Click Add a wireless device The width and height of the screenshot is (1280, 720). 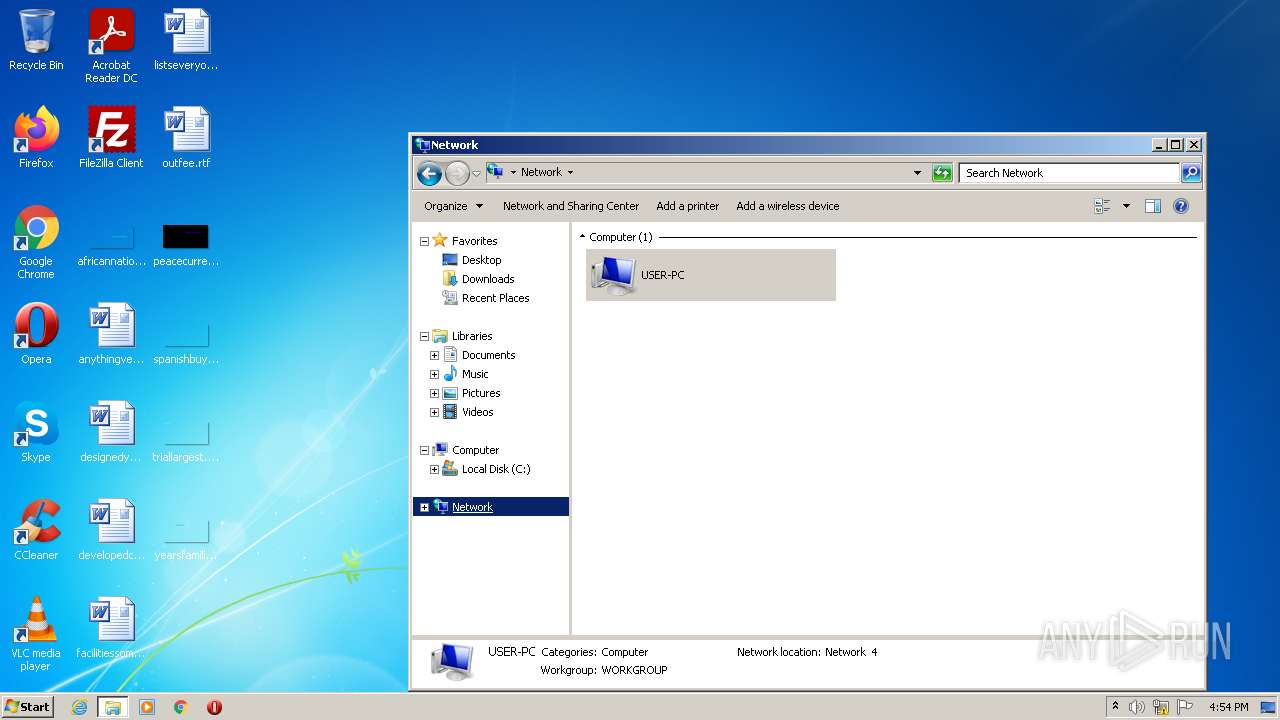point(788,206)
